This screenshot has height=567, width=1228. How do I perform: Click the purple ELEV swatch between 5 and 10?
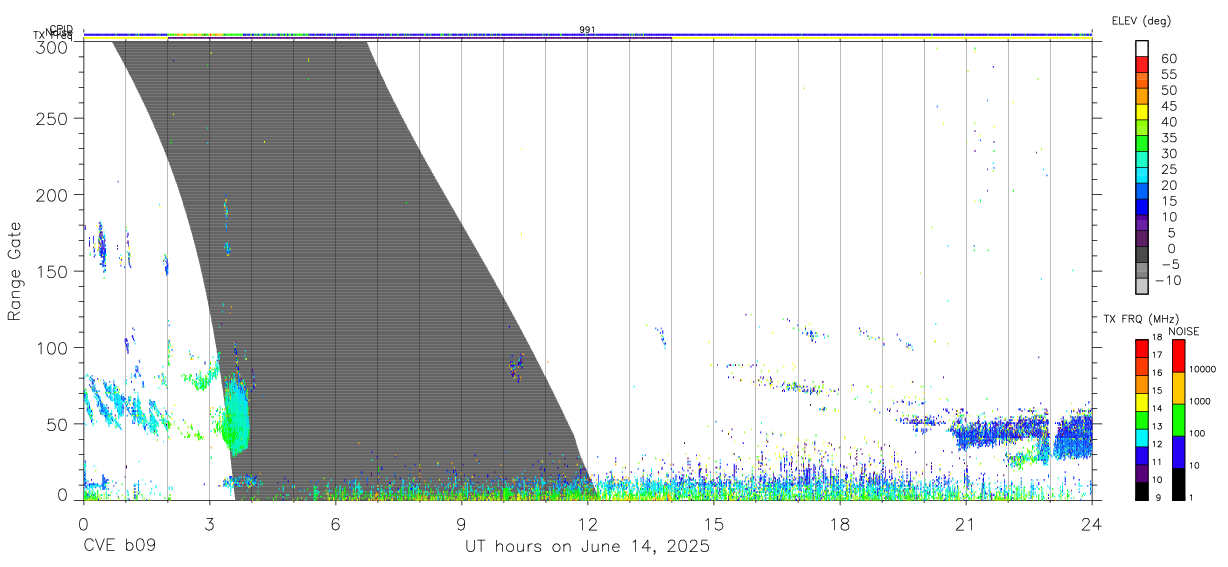click(1143, 225)
